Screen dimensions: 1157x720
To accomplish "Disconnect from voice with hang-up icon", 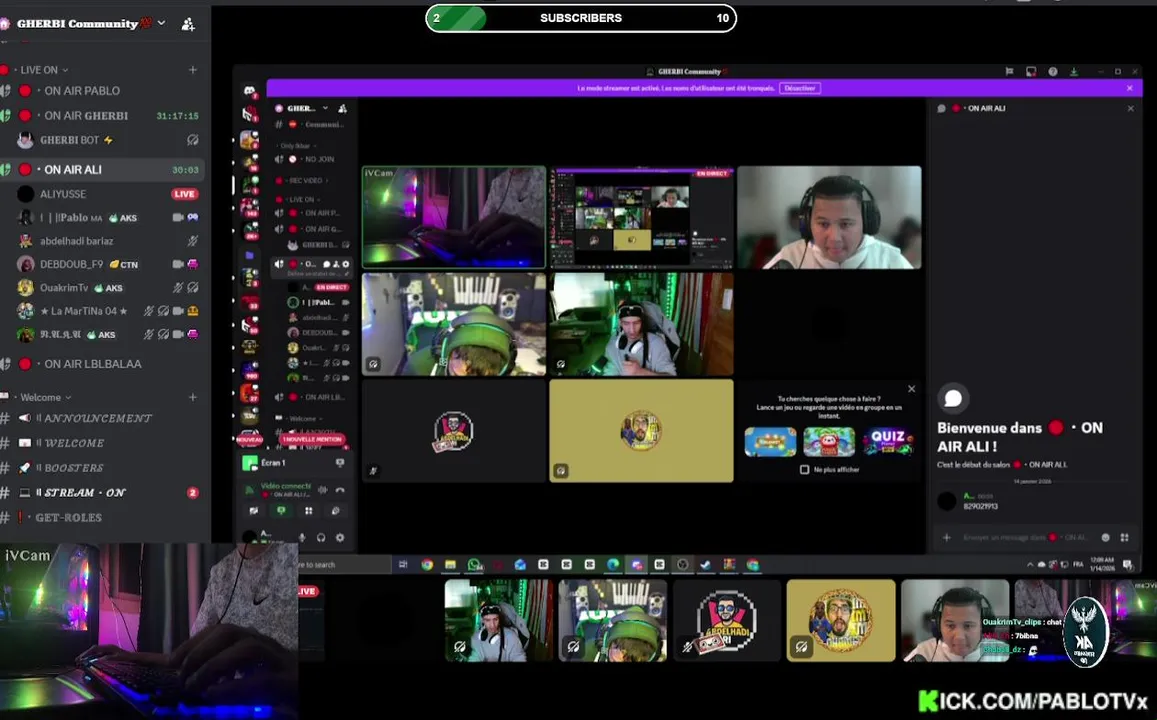I will click(x=340, y=490).
